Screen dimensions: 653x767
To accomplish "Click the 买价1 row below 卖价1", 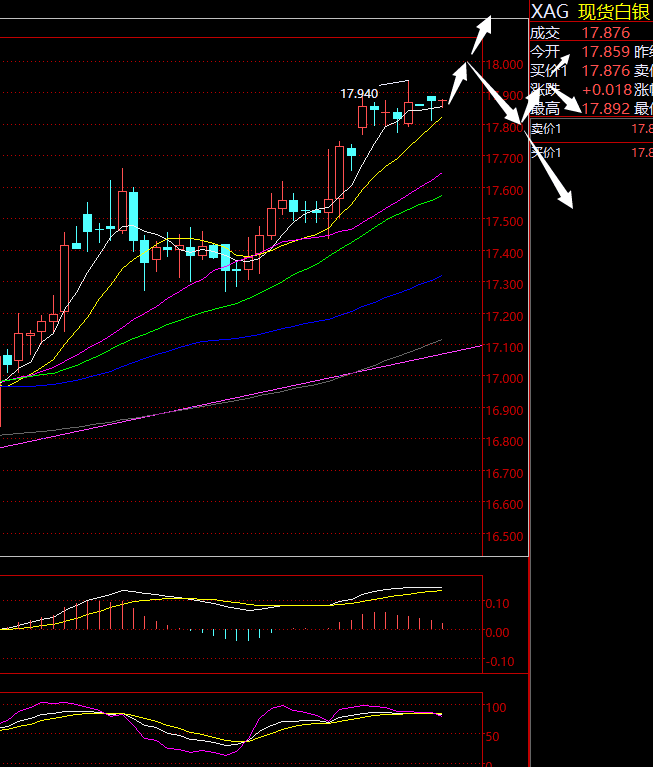I will click(x=591, y=153).
